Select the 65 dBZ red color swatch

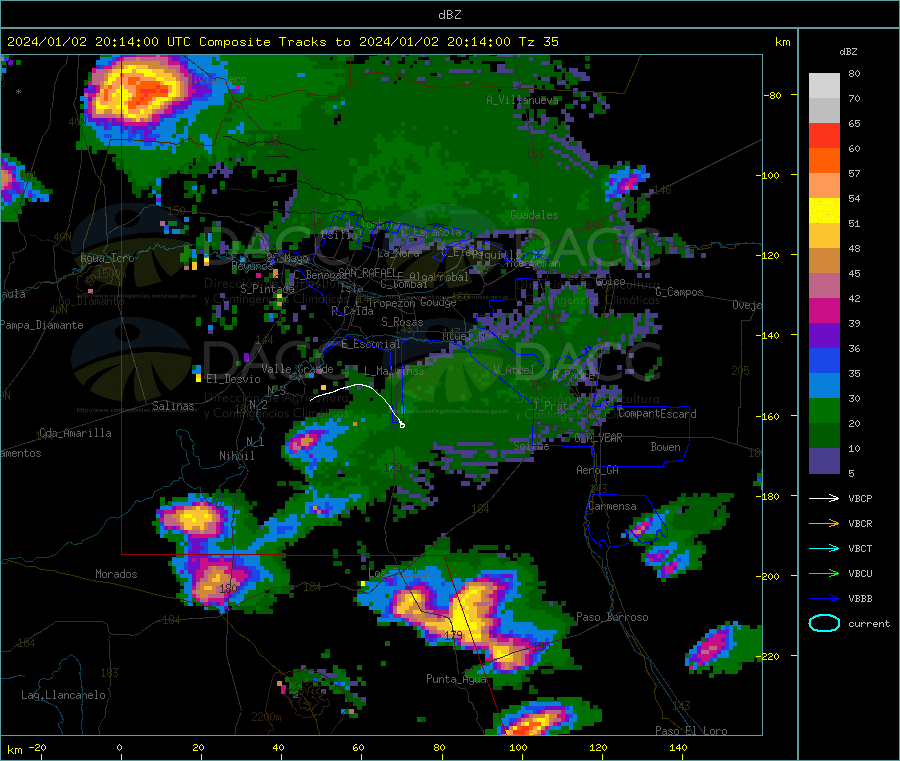[824, 135]
